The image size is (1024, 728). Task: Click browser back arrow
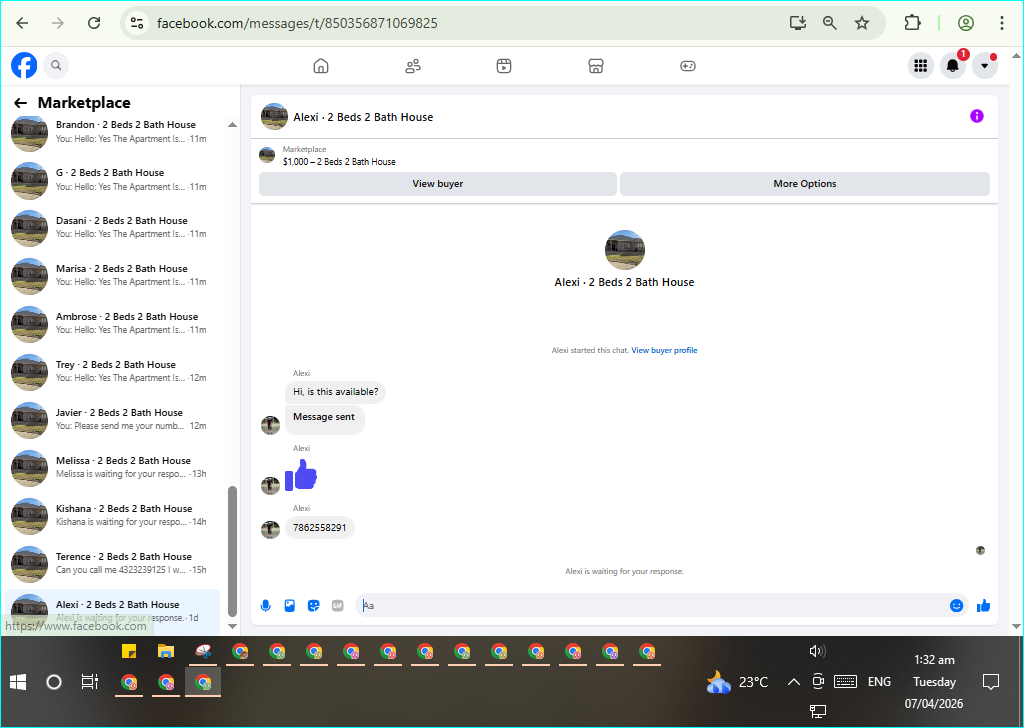(22, 24)
